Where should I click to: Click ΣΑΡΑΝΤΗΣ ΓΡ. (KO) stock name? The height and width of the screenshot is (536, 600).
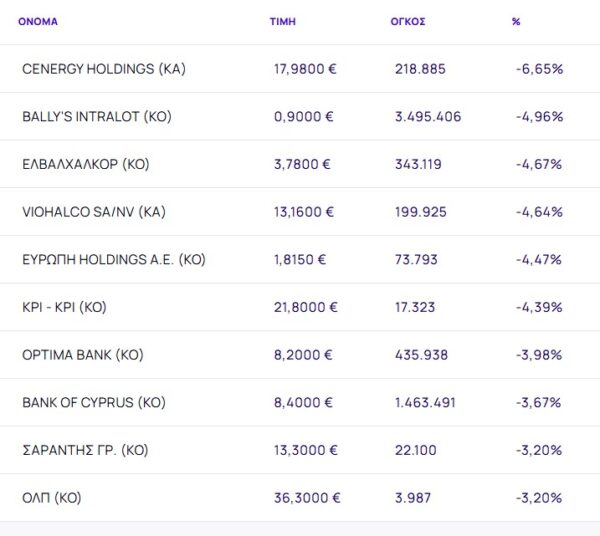click(85, 450)
